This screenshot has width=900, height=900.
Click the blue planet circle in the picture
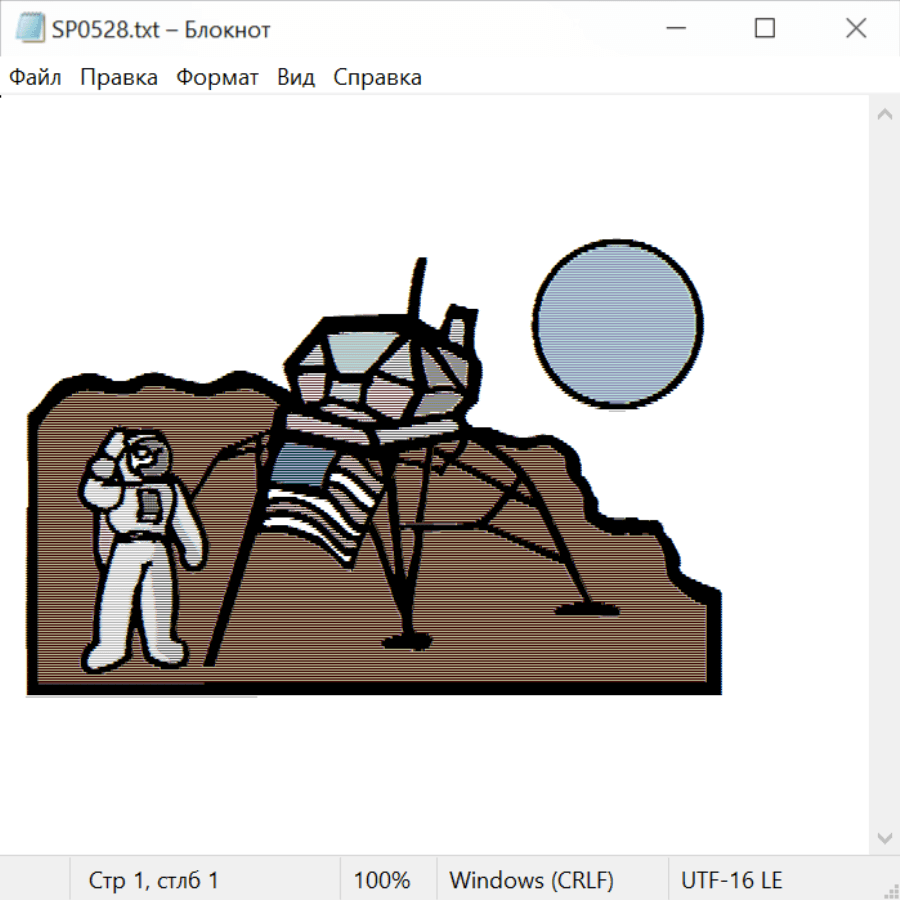click(x=618, y=324)
